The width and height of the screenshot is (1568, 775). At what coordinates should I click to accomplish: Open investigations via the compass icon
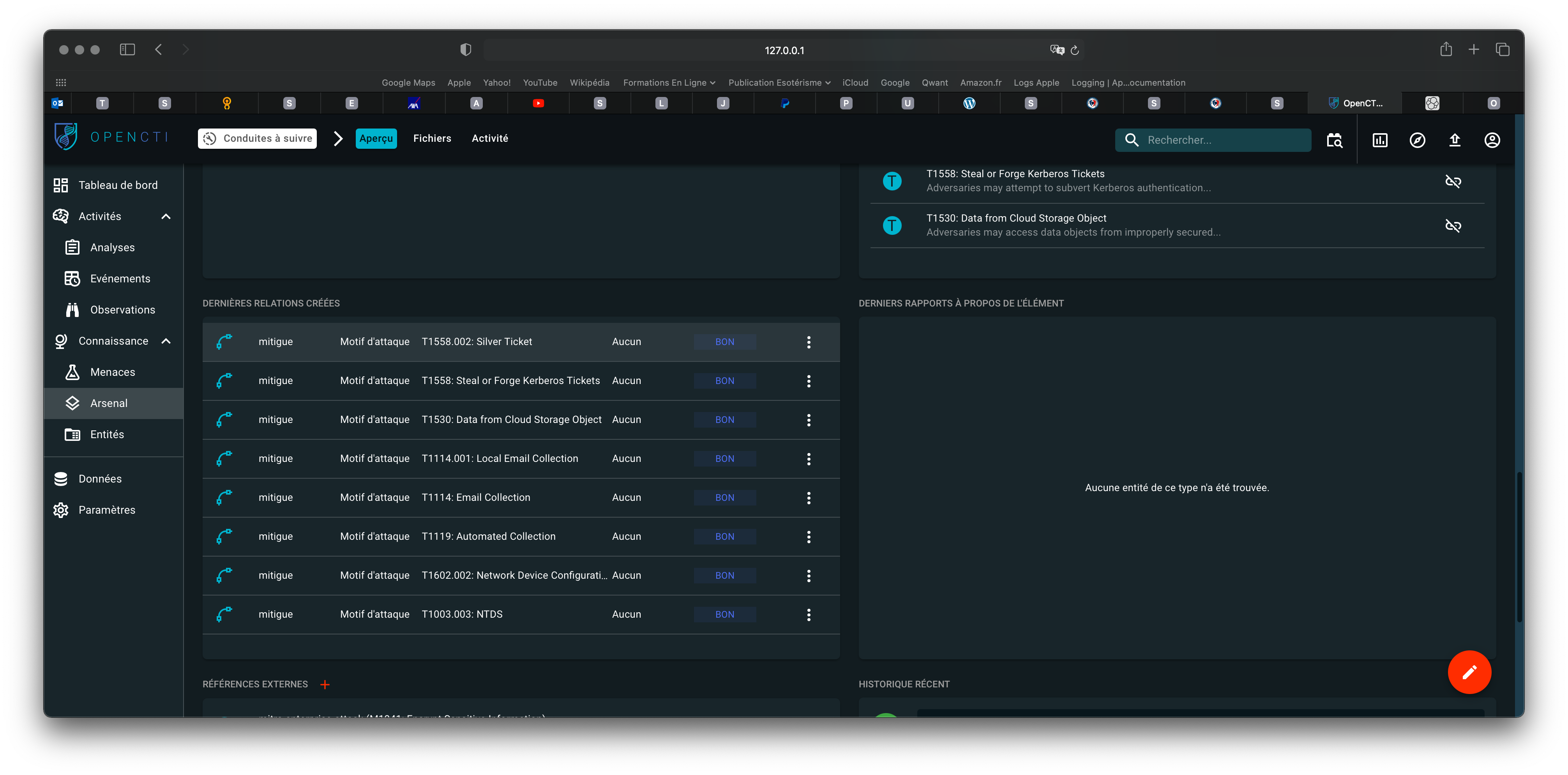[x=1418, y=140]
